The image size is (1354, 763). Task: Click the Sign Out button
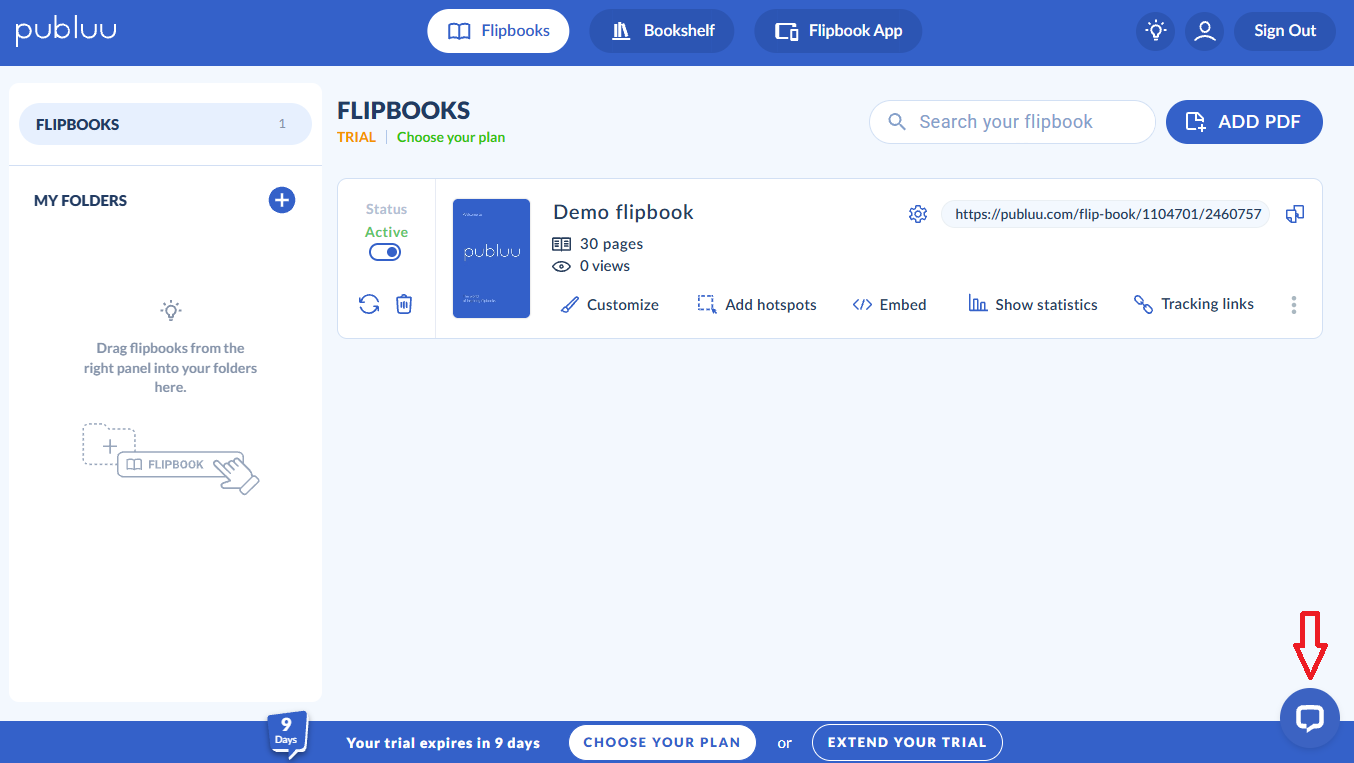(1285, 31)
